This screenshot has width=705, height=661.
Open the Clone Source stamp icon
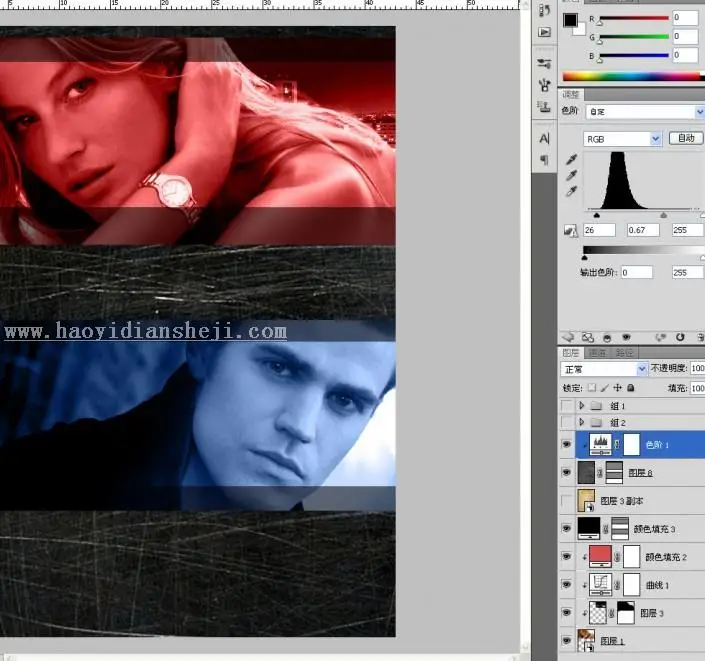click(544, 107)
